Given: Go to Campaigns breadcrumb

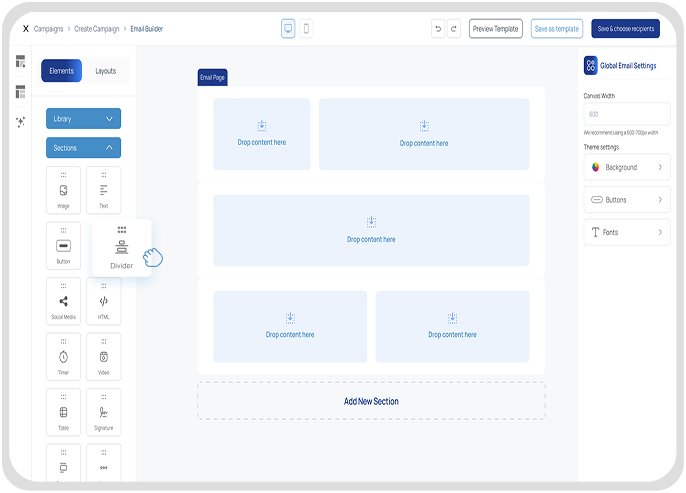Looking at the screenshot, I should (x=48, y=29).
